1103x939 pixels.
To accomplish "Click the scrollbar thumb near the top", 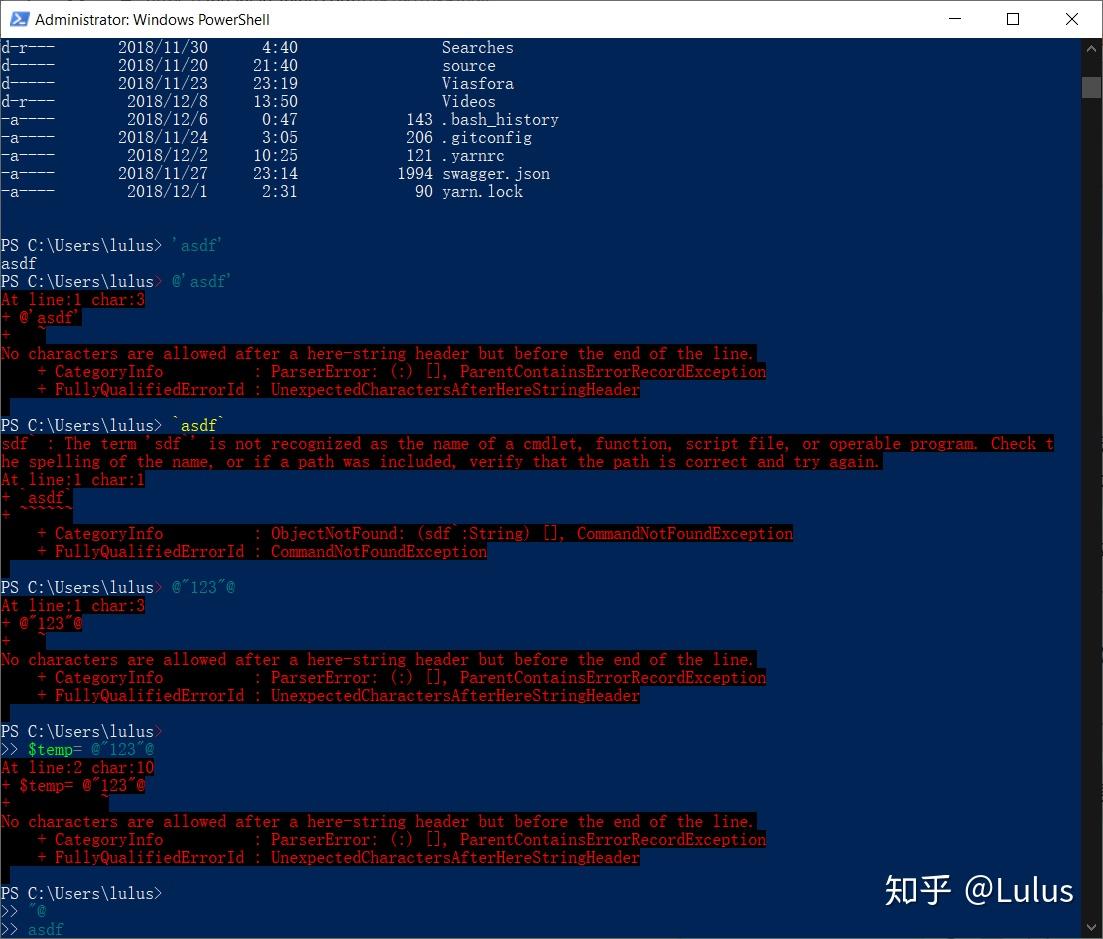I will 1090,88.
